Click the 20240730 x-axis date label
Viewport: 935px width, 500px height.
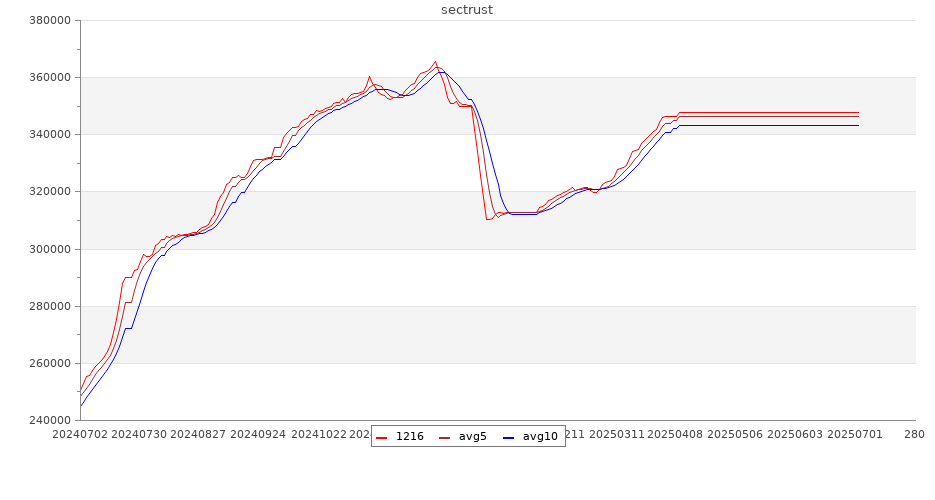140,435
